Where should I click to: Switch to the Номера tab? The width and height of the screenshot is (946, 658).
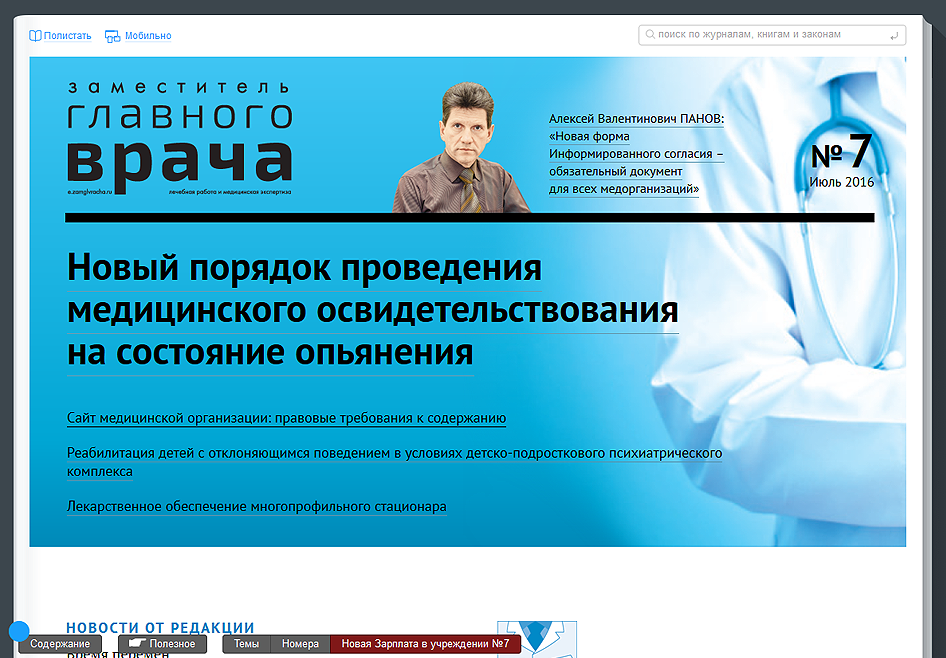[300, 644]
